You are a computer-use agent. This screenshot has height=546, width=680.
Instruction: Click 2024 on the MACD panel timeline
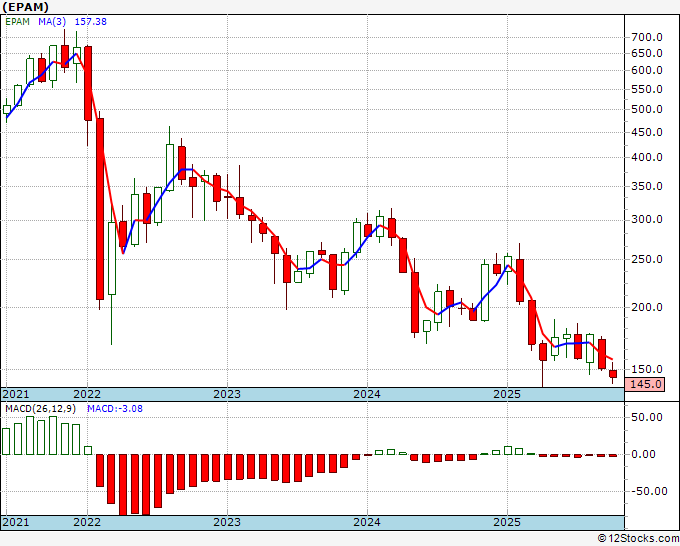pyautogui.click(x=367, y=522)
